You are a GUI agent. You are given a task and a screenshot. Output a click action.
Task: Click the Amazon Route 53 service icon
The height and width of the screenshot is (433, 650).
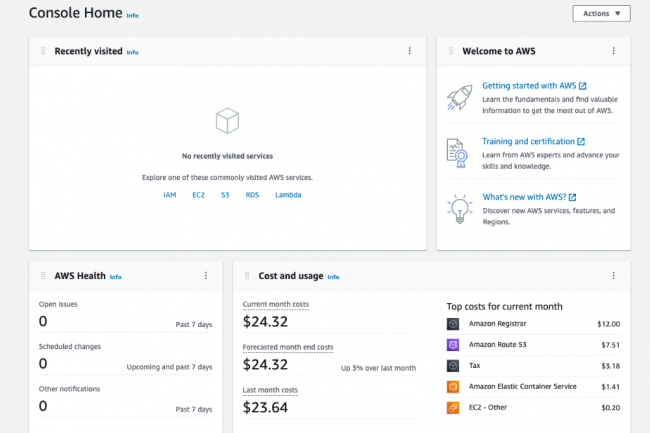tap(453, 345)
